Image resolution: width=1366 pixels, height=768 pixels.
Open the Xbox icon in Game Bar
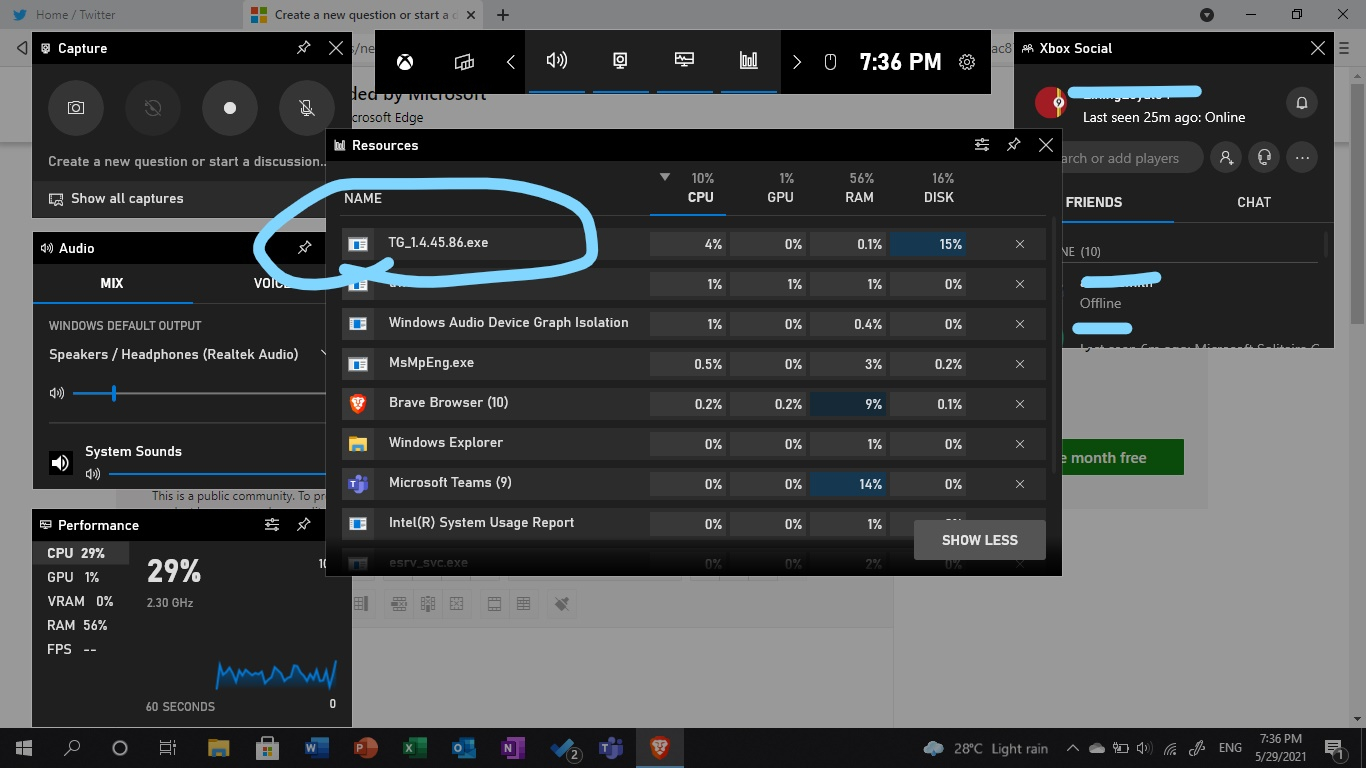coord(404,62)
